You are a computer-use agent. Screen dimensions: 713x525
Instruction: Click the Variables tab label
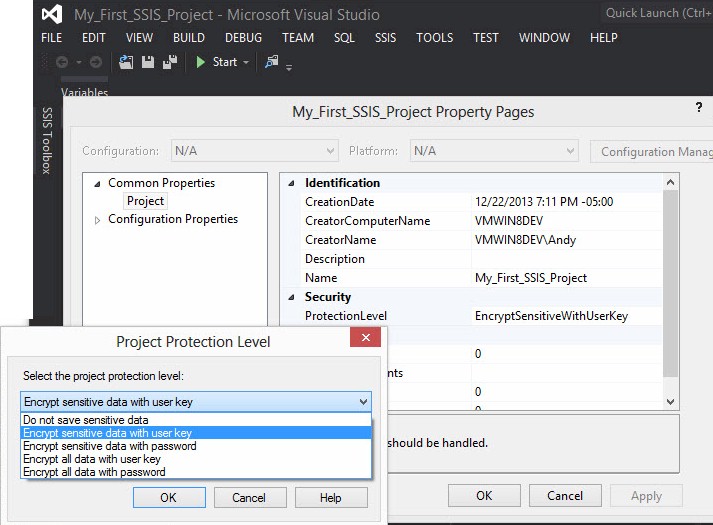pos(85,91)
